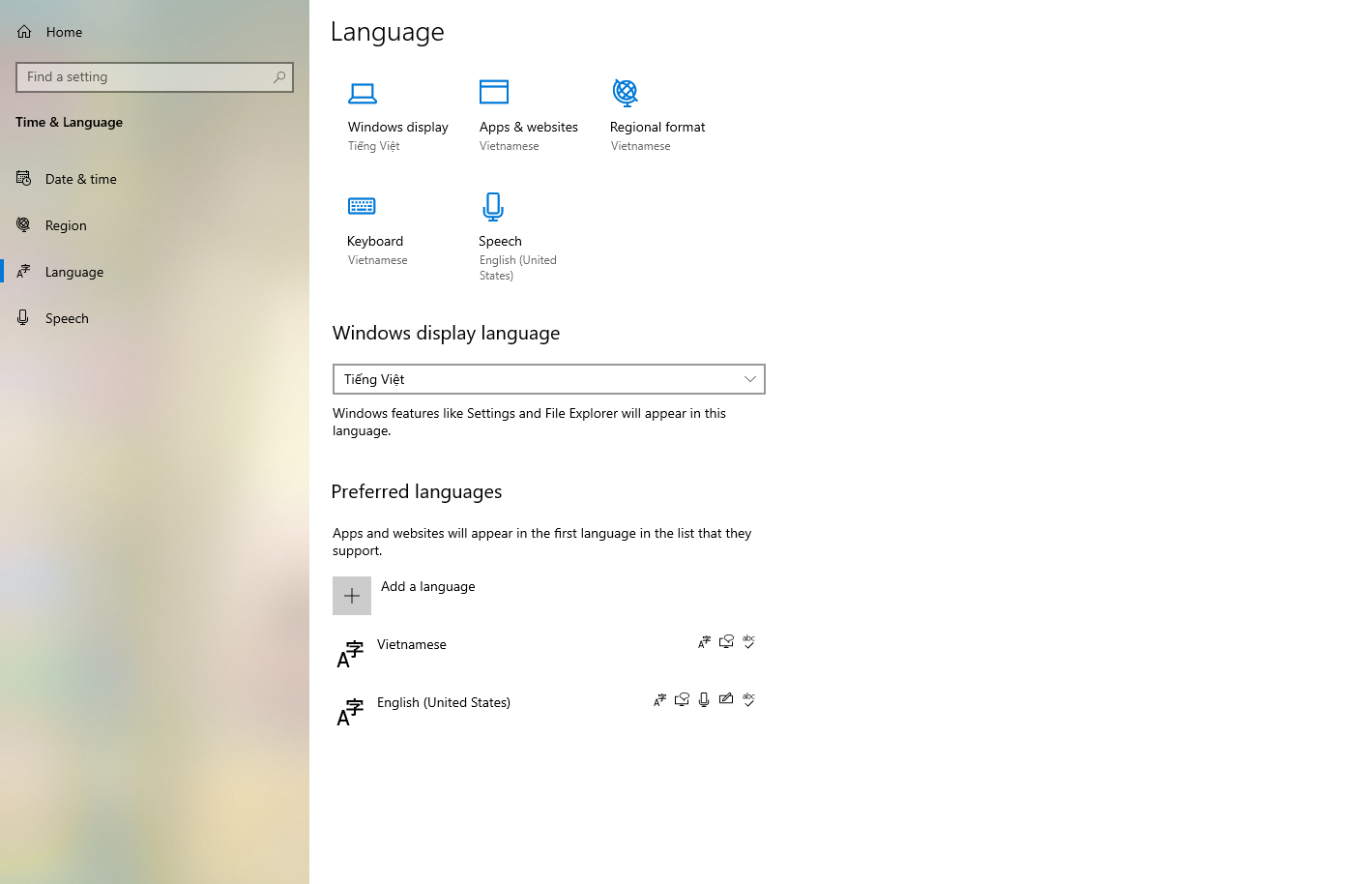
Task: Select the Keyboard icon tile
Action: point(362,206)
